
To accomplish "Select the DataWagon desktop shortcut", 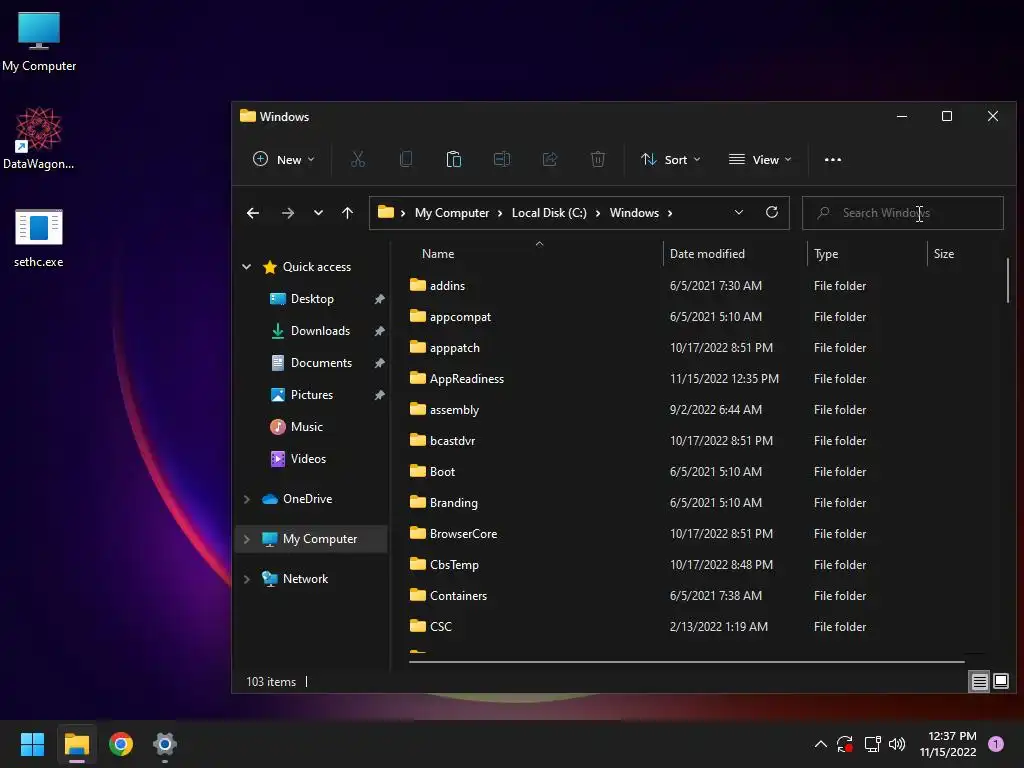I will (x=39, y=138).
